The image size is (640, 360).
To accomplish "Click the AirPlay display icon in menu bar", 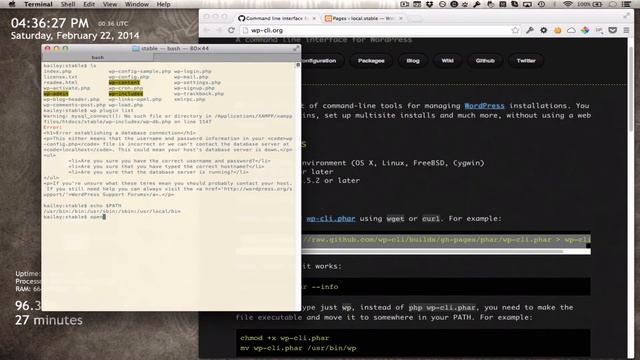I will click(527, 4).
